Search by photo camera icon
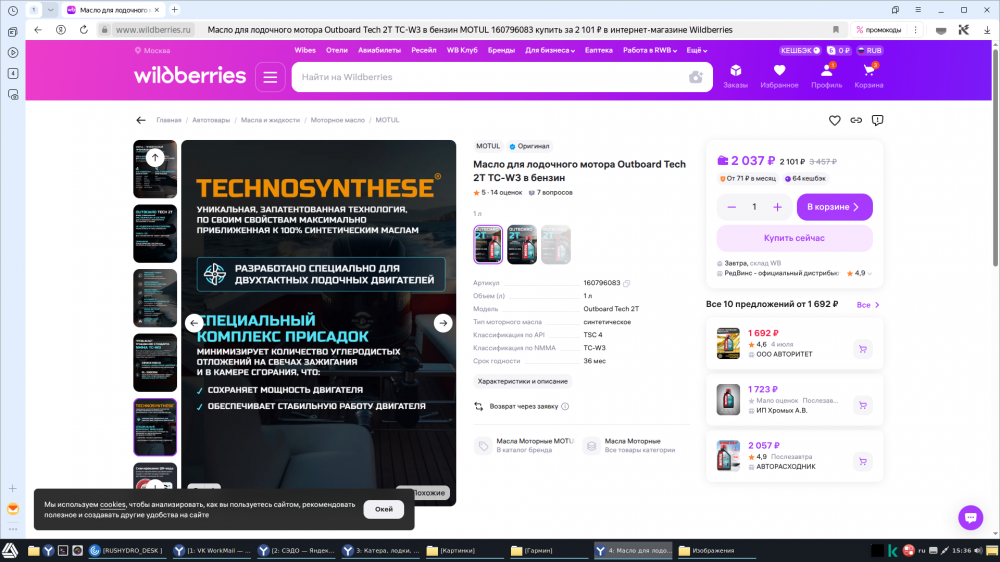 click(696, 77)
